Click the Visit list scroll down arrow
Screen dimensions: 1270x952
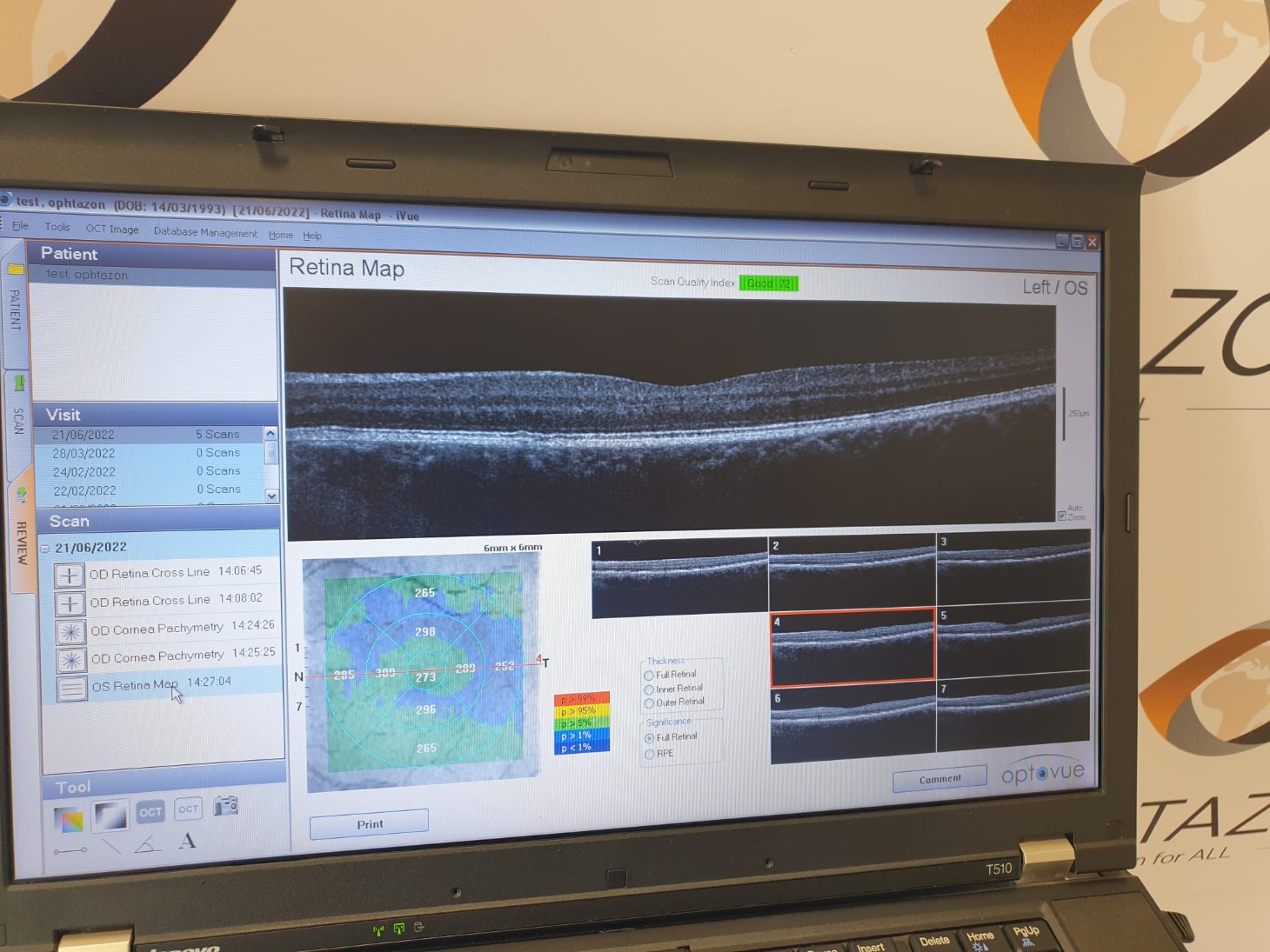tap(271, 496)
